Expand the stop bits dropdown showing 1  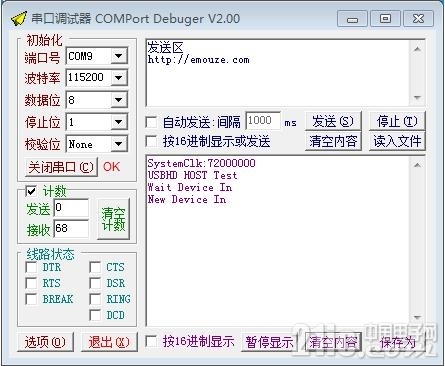point(118,122)
